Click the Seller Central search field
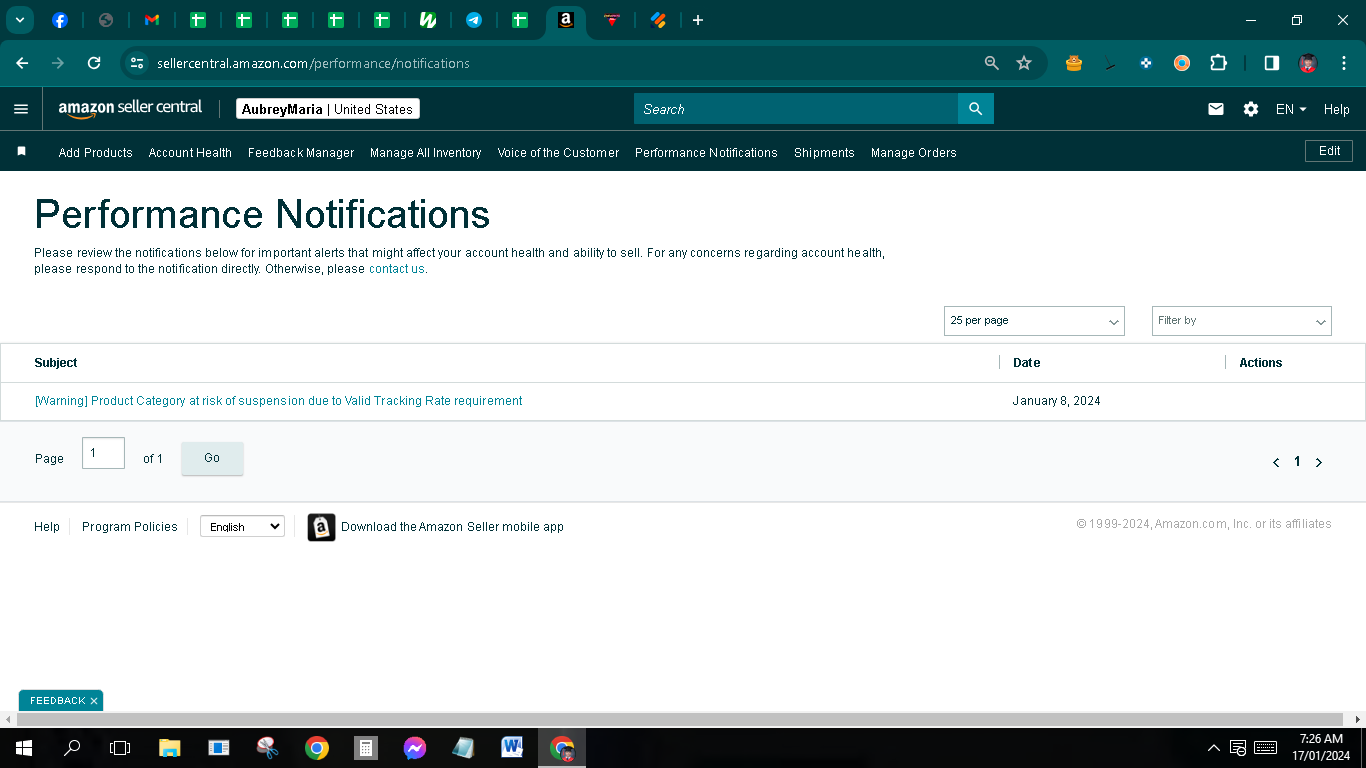The image size is (1366, 768). point(796,109)
